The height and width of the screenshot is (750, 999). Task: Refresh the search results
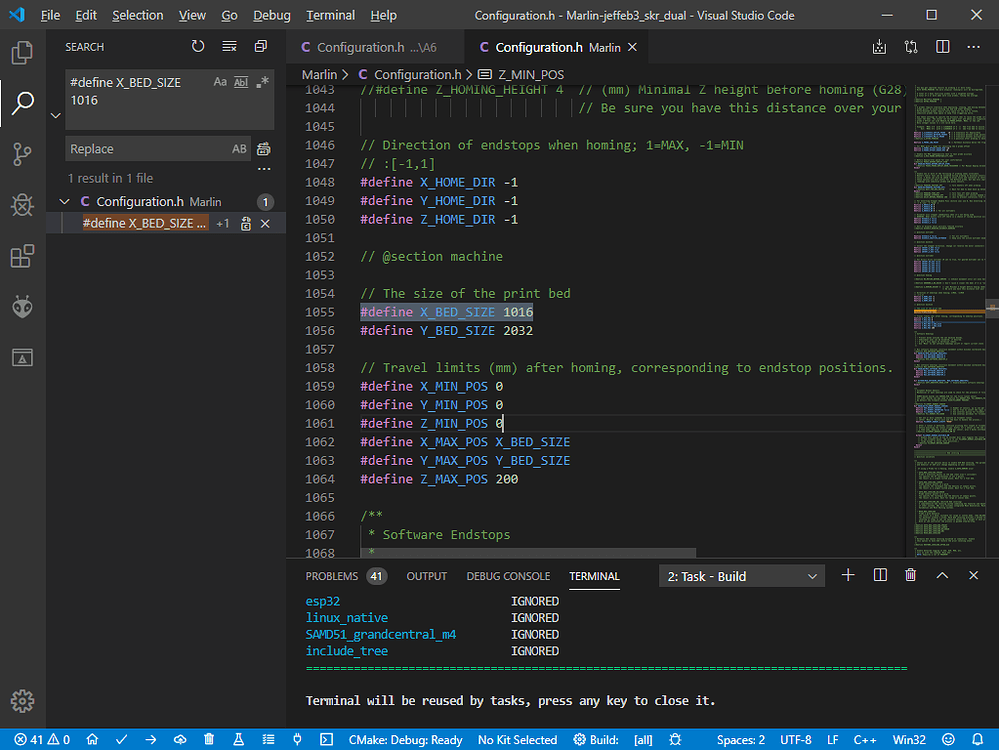[198, 46]
